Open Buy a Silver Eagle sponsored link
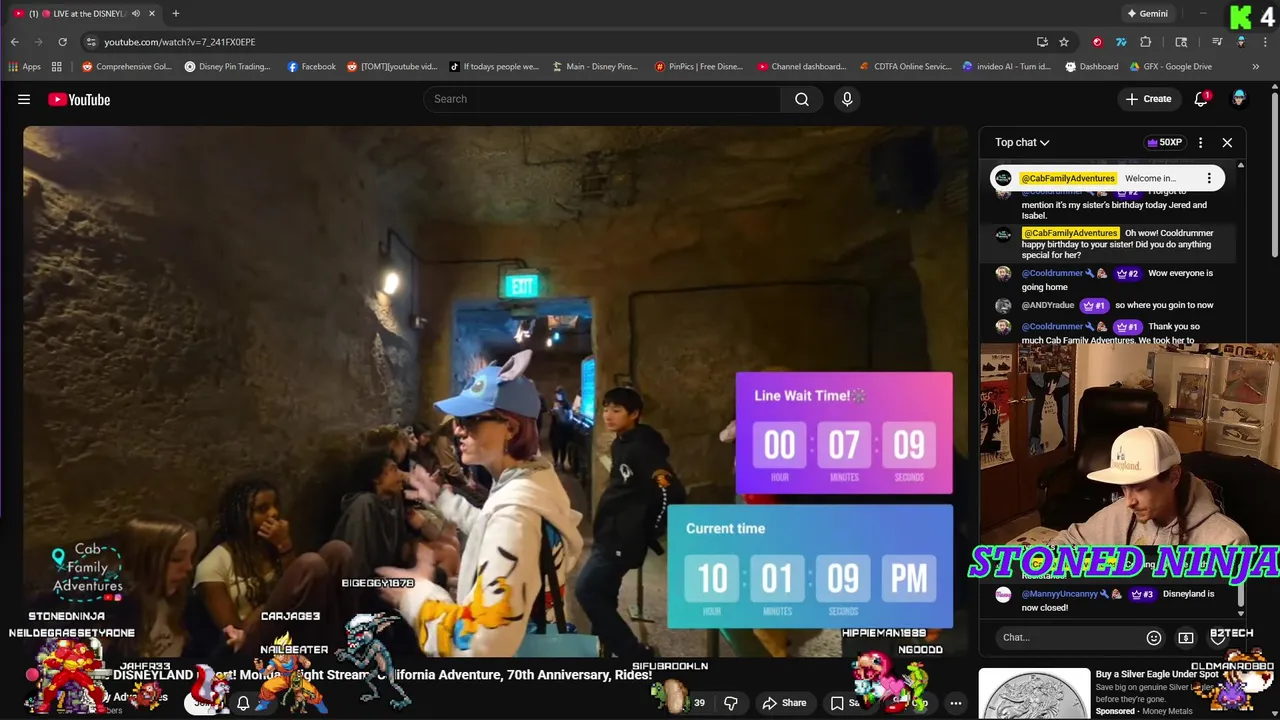This screenshot has height=720, width=1280. tap(1157, 675)
